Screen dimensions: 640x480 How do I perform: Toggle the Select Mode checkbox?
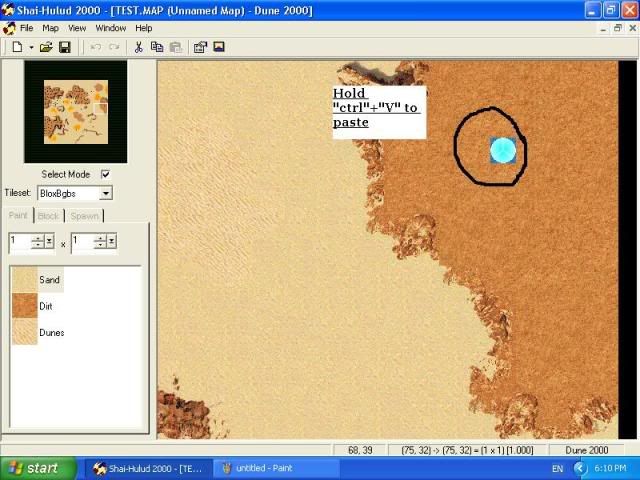(105, 174)
